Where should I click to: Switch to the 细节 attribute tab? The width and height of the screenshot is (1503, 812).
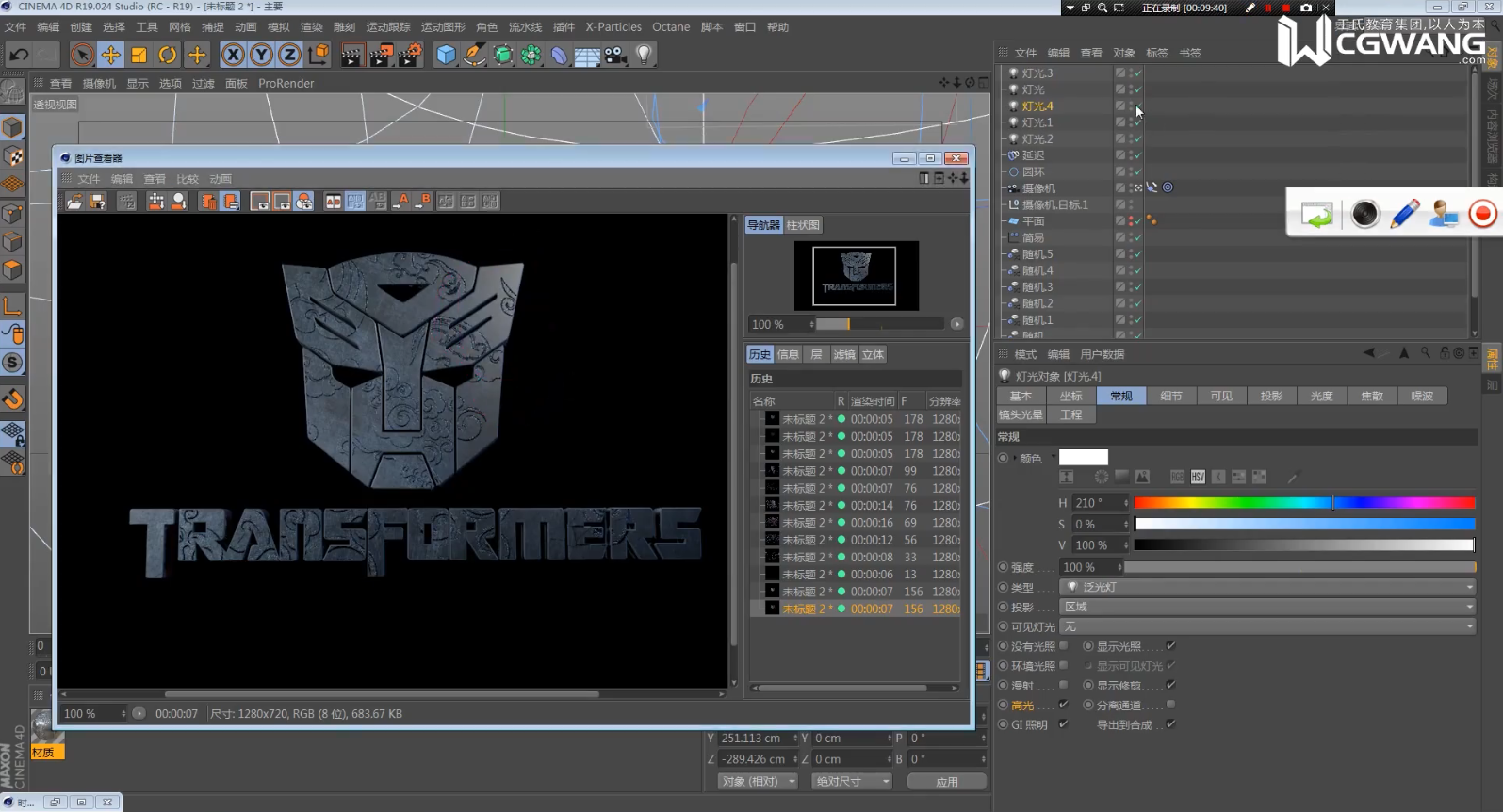click(x=1171, y=396)
